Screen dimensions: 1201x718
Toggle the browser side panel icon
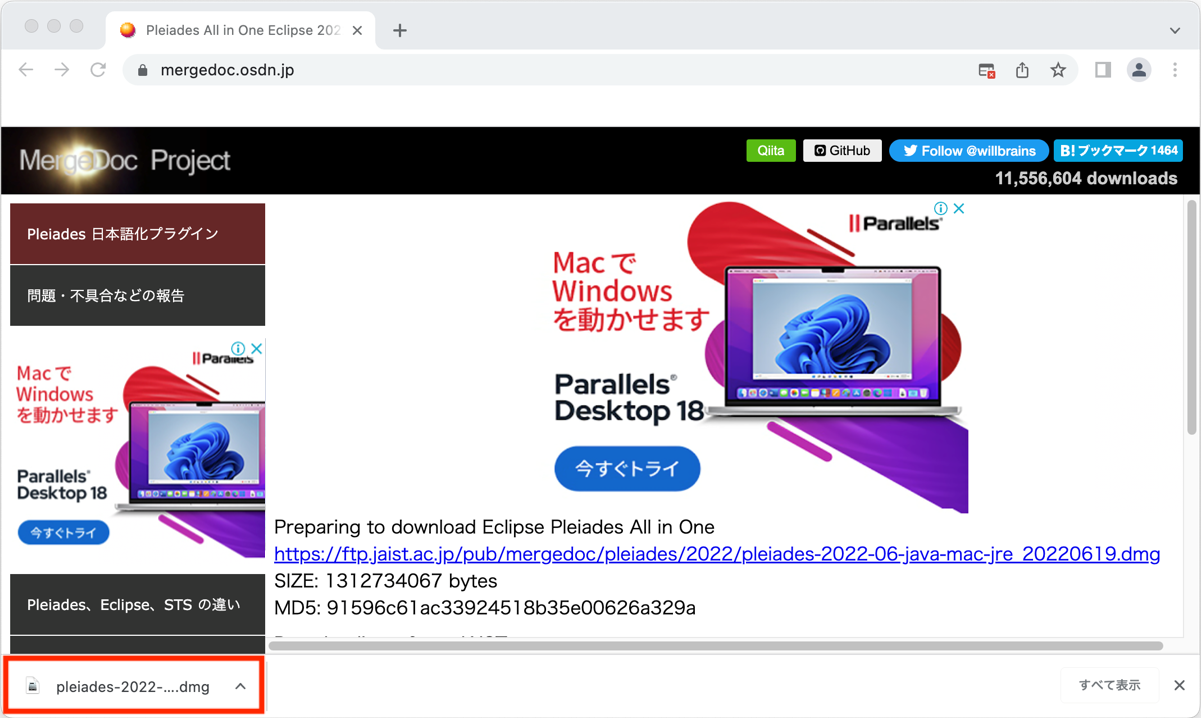[1102, 70]
